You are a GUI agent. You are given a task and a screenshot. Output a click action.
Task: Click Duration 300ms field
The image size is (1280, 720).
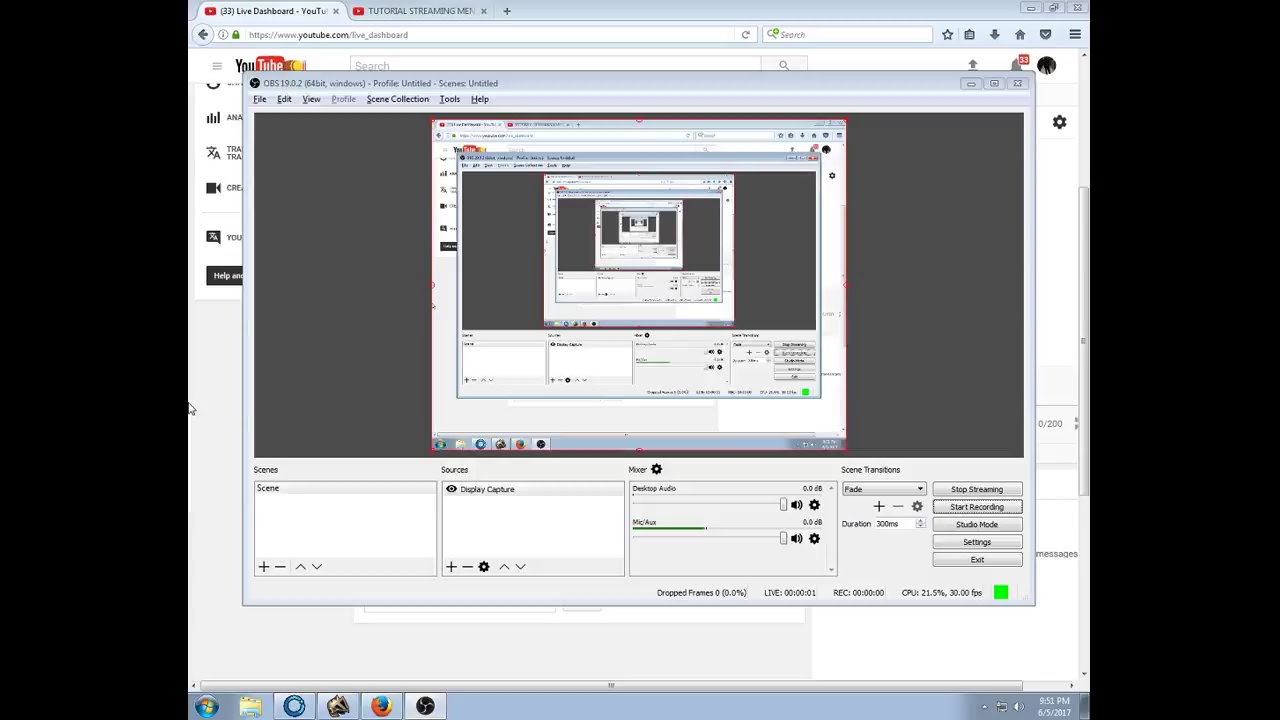[x=895, y=524]
